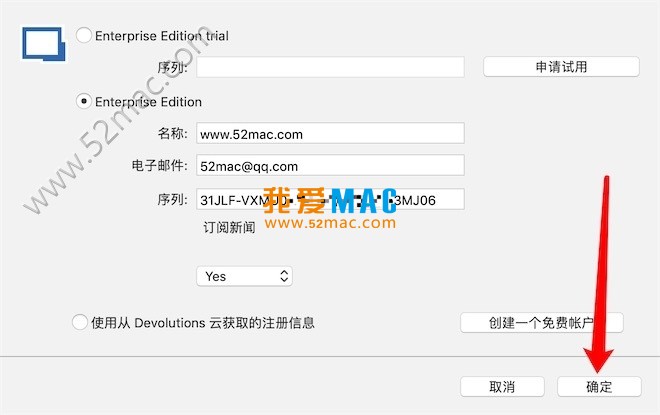
Task: Select the Devolutions cloud registration radio option
Action: pos(80,322)
